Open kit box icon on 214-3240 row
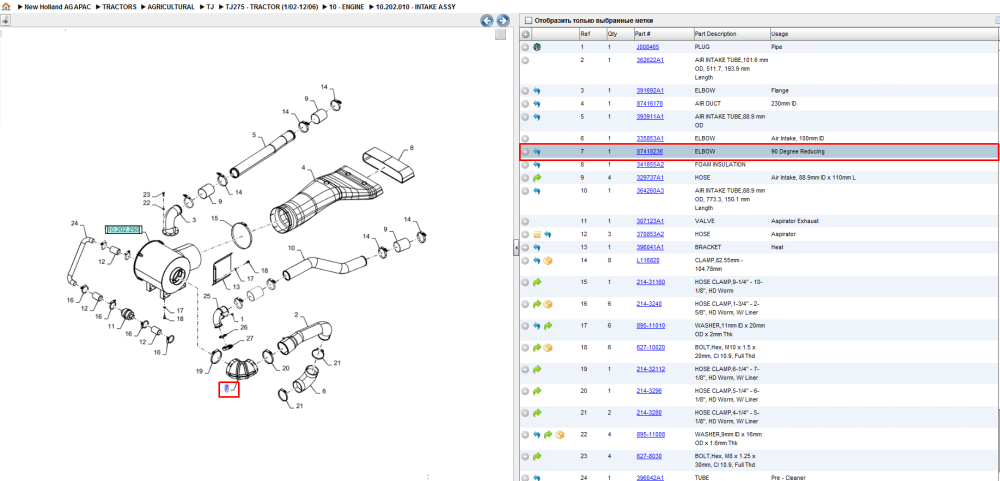Viewport: 1000px width, 481px height. click(x=548, y=304)
